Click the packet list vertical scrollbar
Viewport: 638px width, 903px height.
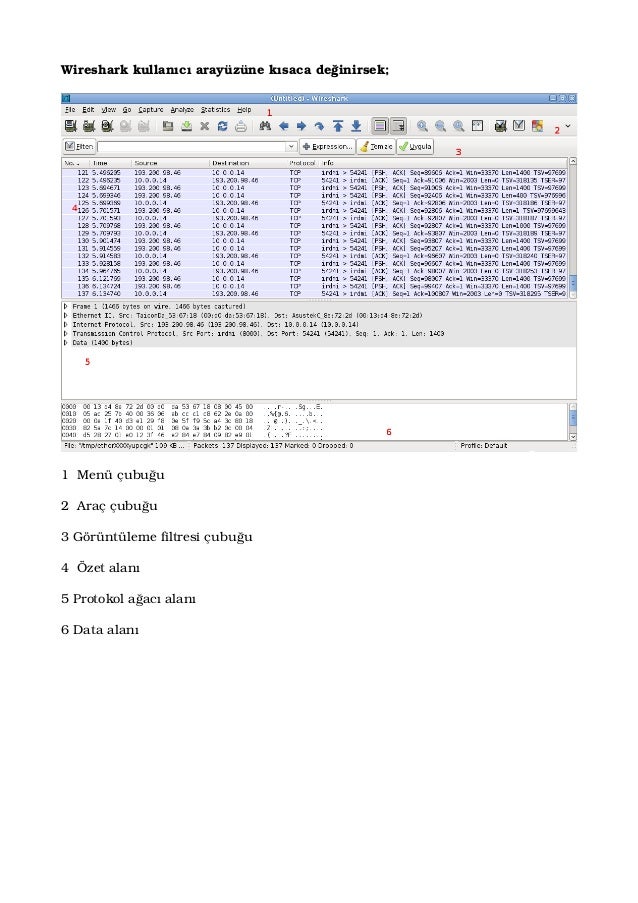pos(572,228)
